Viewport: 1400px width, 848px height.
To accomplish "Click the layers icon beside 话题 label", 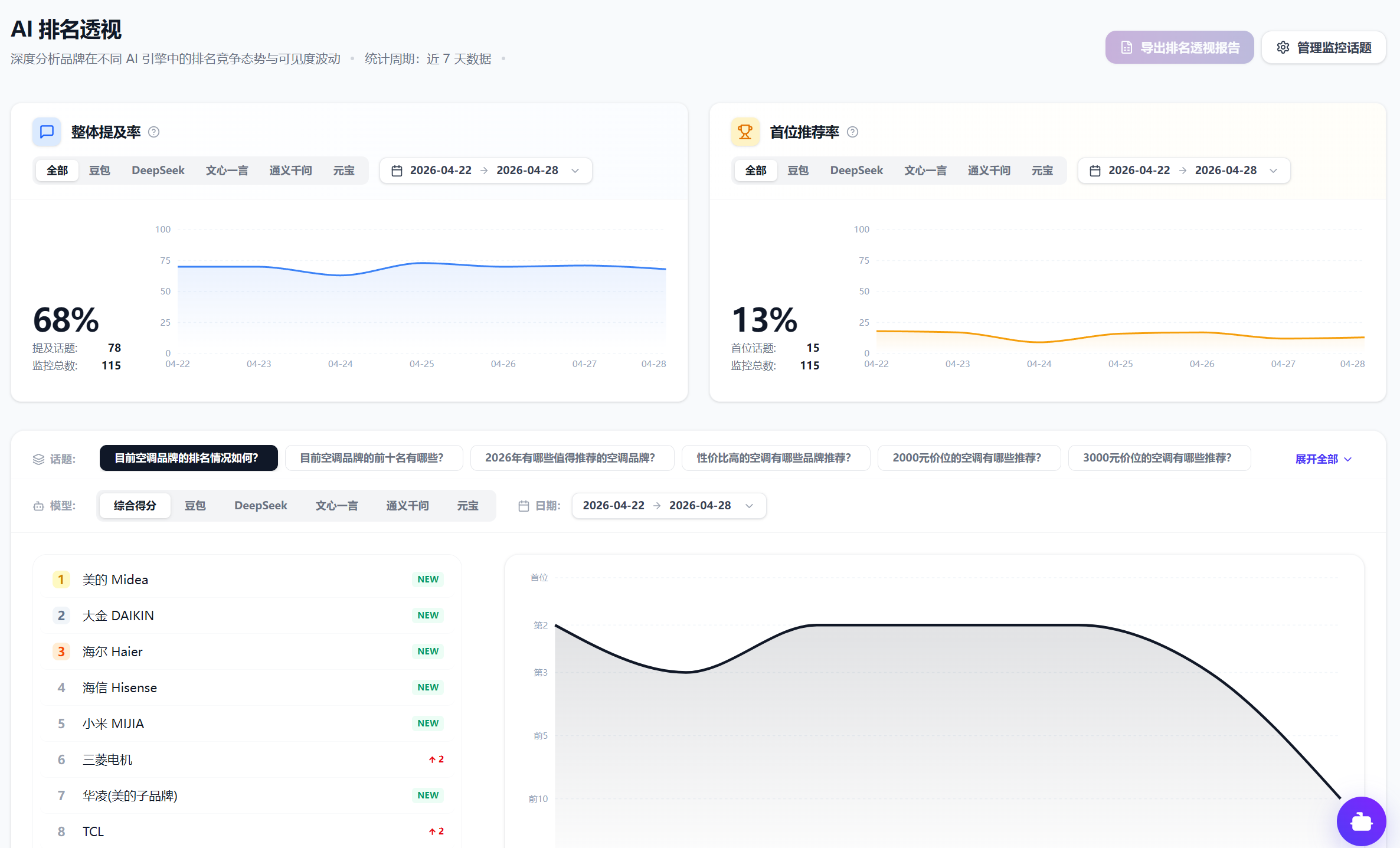I will point(38,459).
